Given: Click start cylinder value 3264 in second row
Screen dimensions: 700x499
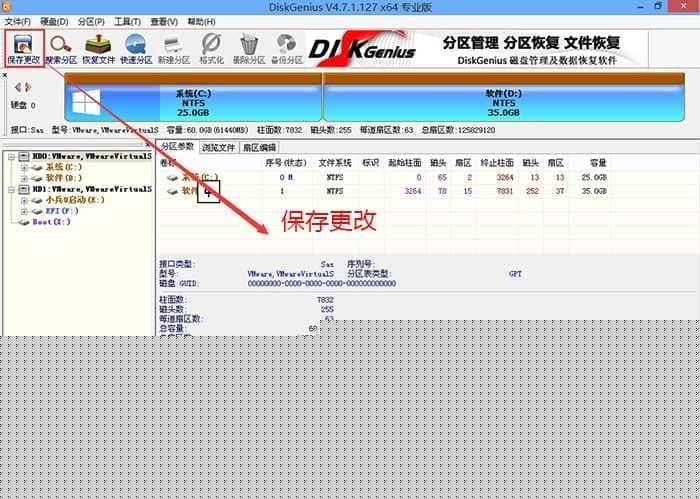Looking at the screenshot, I should pyautogui.click(x=412, y=191).
